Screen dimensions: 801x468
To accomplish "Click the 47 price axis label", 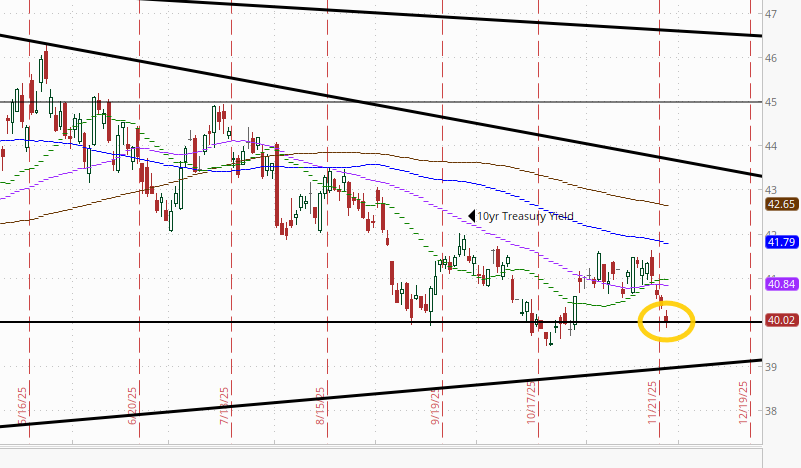I will click(771, 14).
